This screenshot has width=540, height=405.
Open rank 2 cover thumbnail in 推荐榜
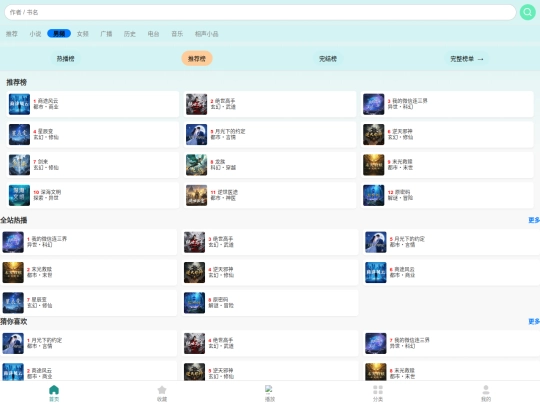[x=196, y=104]
